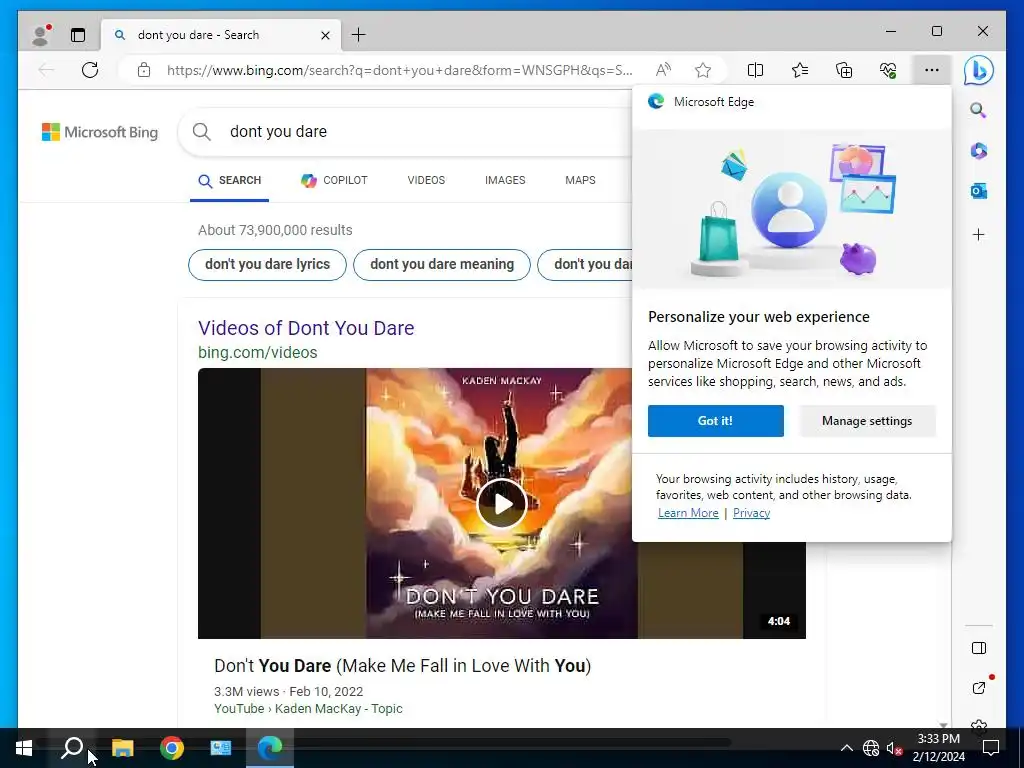1024x768 pixels.
Task: Toggle Read Aloud in address bar
Action: coord(663,70)
